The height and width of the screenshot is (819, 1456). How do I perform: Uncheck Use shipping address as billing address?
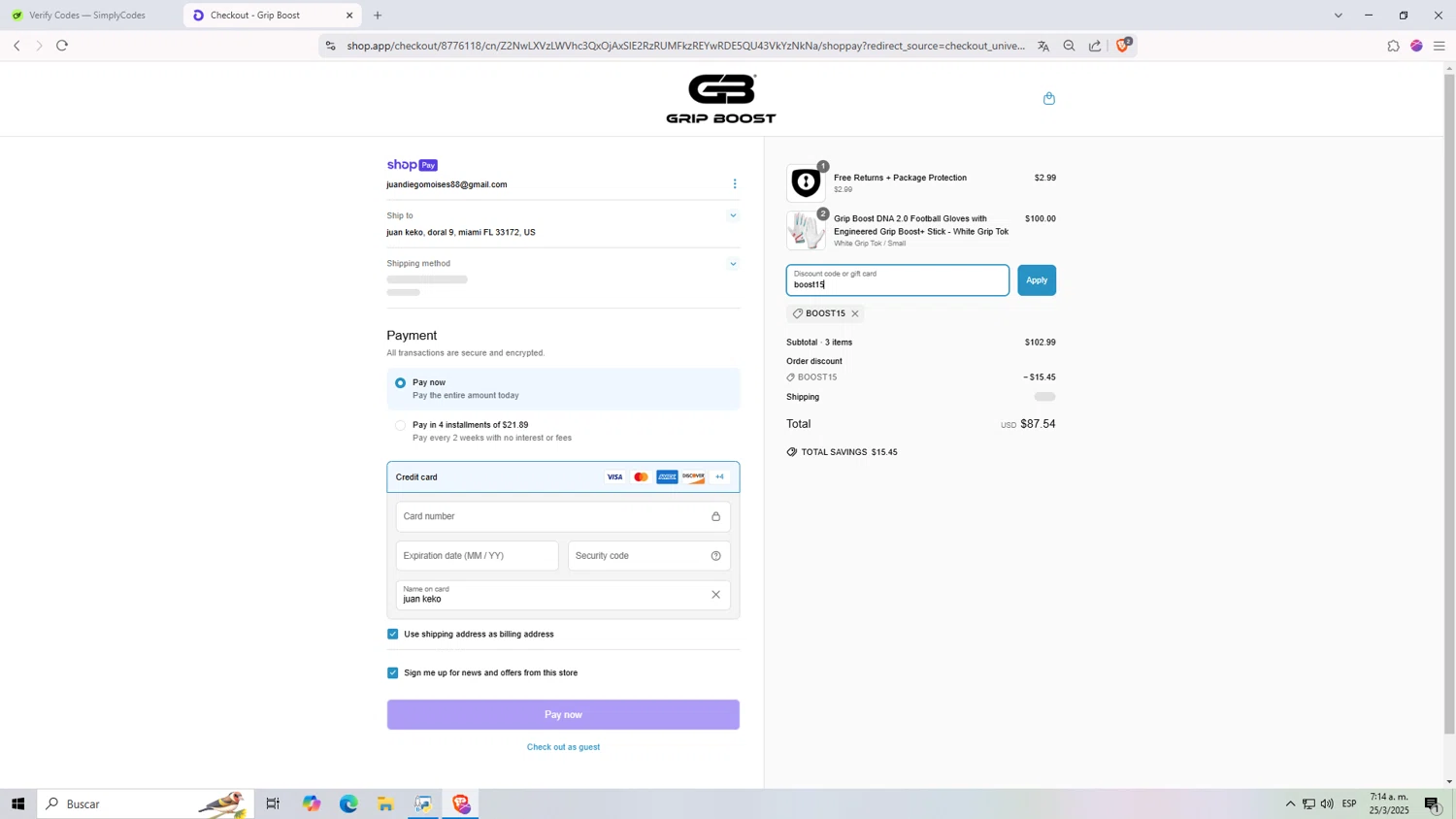click(393, 634)
